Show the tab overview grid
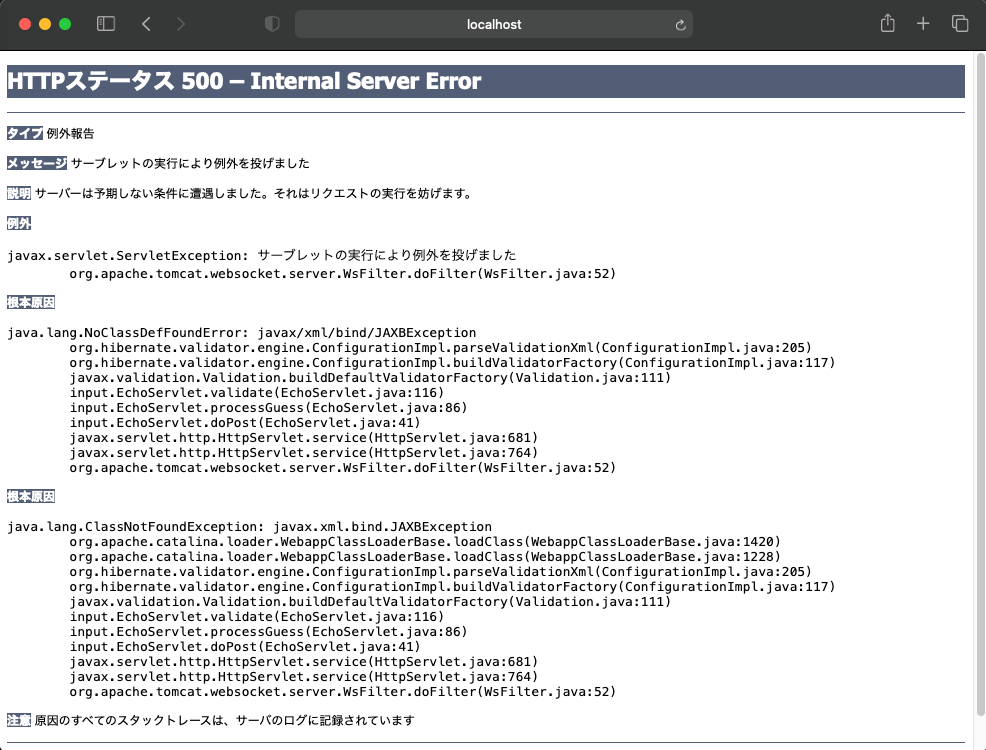This screenshot has height=750, width=986. [x=958, y=22]
